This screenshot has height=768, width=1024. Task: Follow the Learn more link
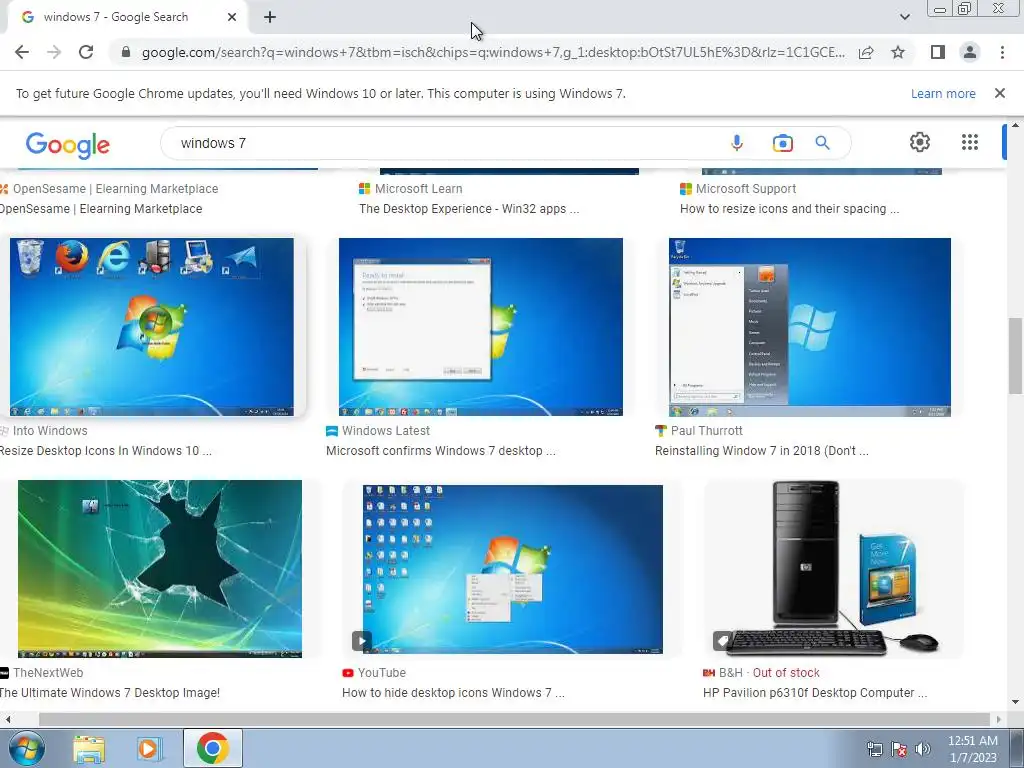pos(943,93)
